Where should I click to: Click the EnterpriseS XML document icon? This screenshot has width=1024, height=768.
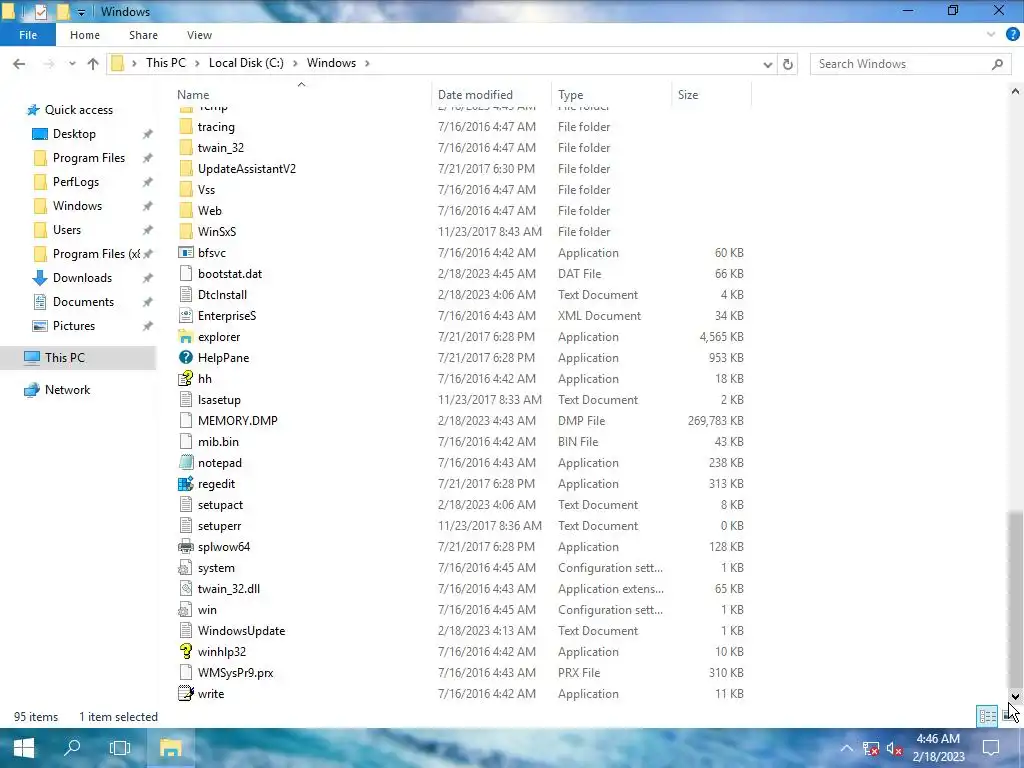click(x=185, y=316)
